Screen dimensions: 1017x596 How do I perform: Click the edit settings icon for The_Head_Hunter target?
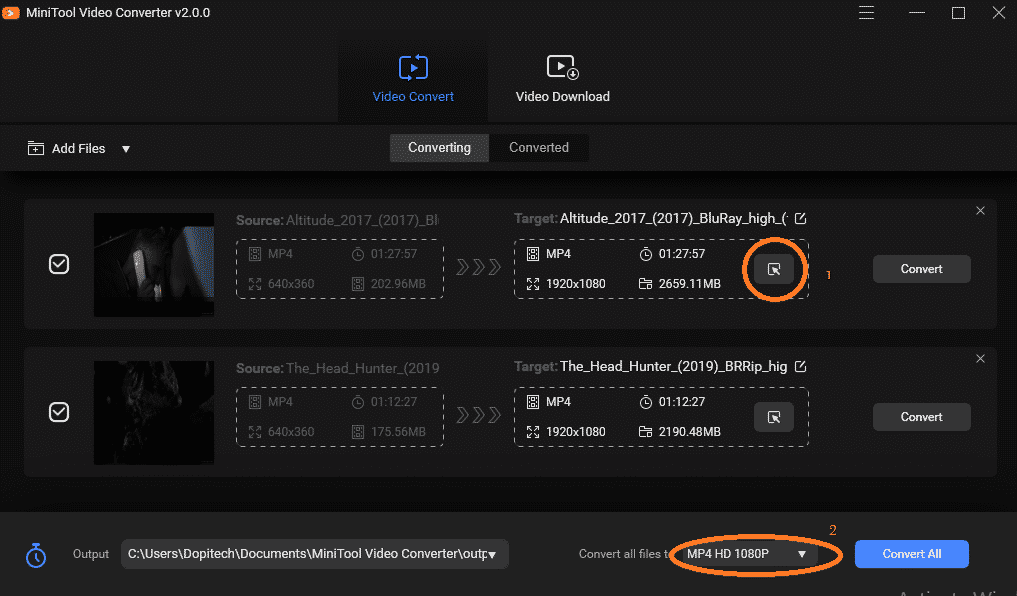coord(775,417)
